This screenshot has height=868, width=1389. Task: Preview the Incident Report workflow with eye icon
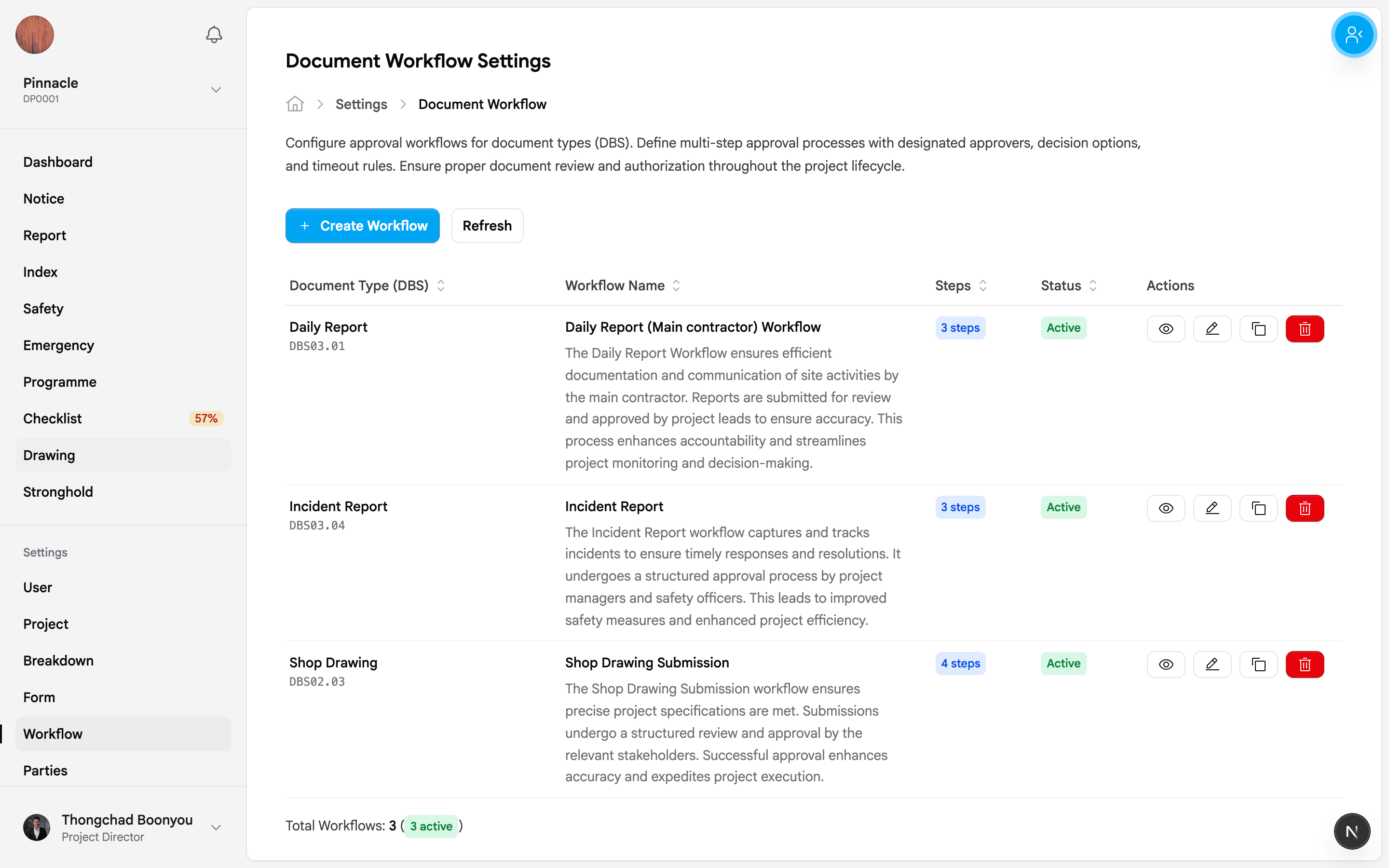[1166, 508]
